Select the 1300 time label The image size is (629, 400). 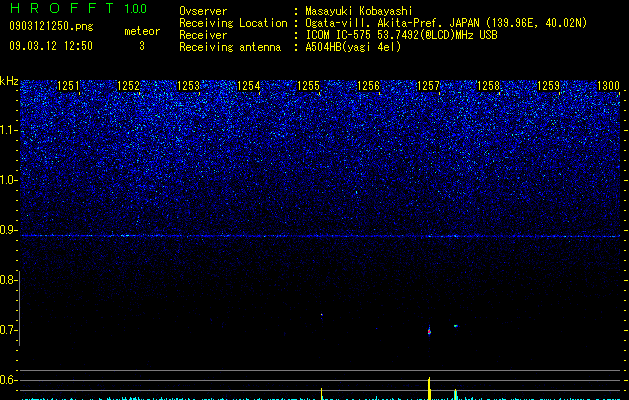tap(609, 86)
